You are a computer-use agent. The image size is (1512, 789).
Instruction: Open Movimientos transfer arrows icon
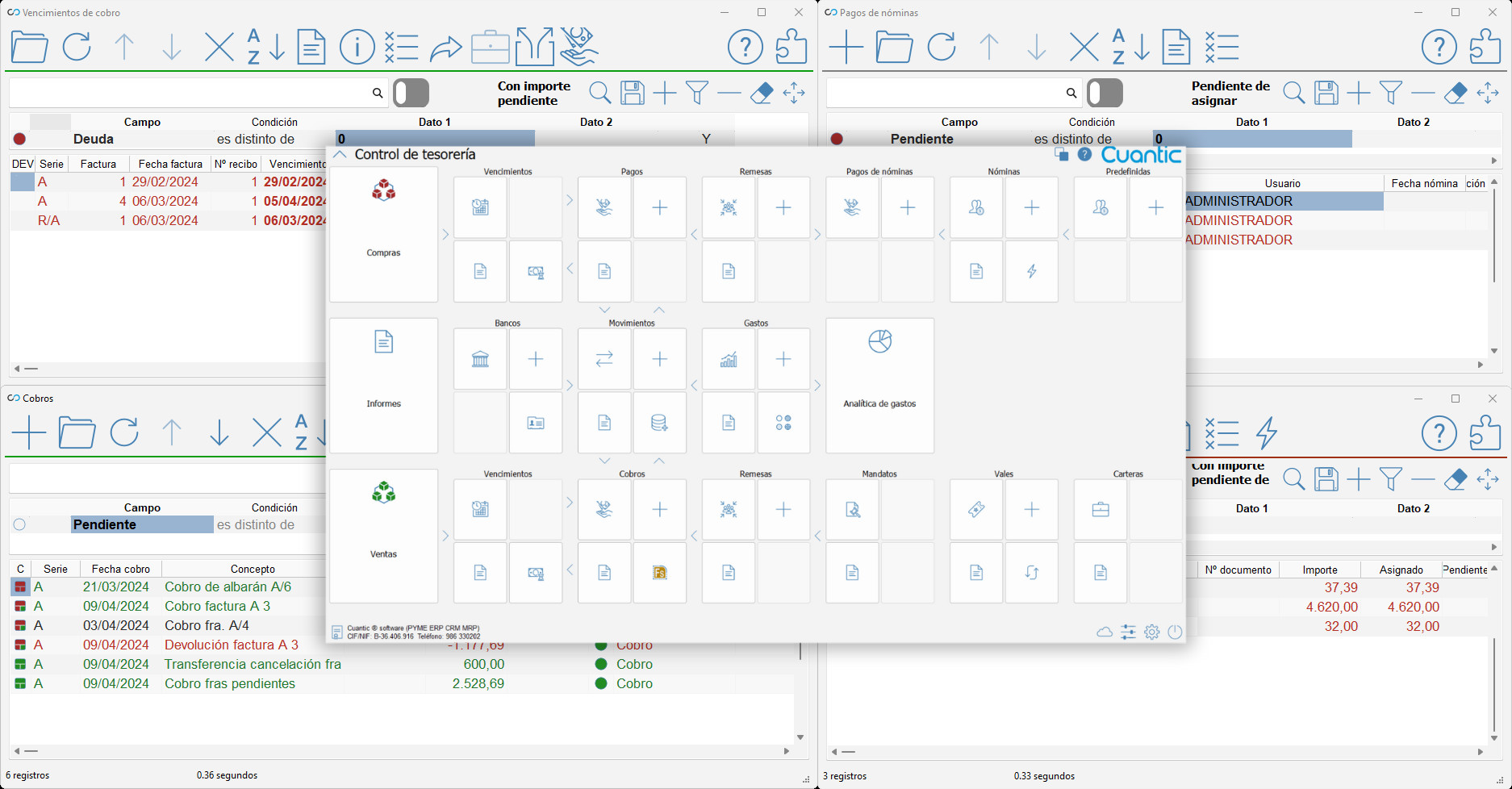point(604,359)
